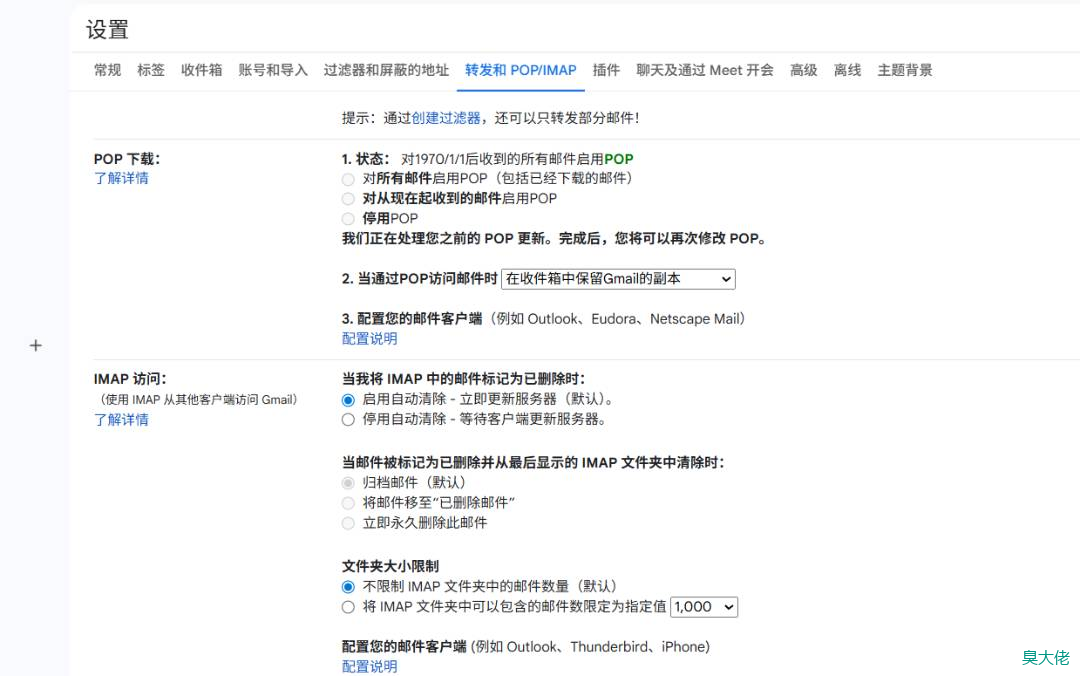Screen dimensions: 1080x676
Task: Click '配置说明' link in POP section
Action: click(x=369, y=339)
